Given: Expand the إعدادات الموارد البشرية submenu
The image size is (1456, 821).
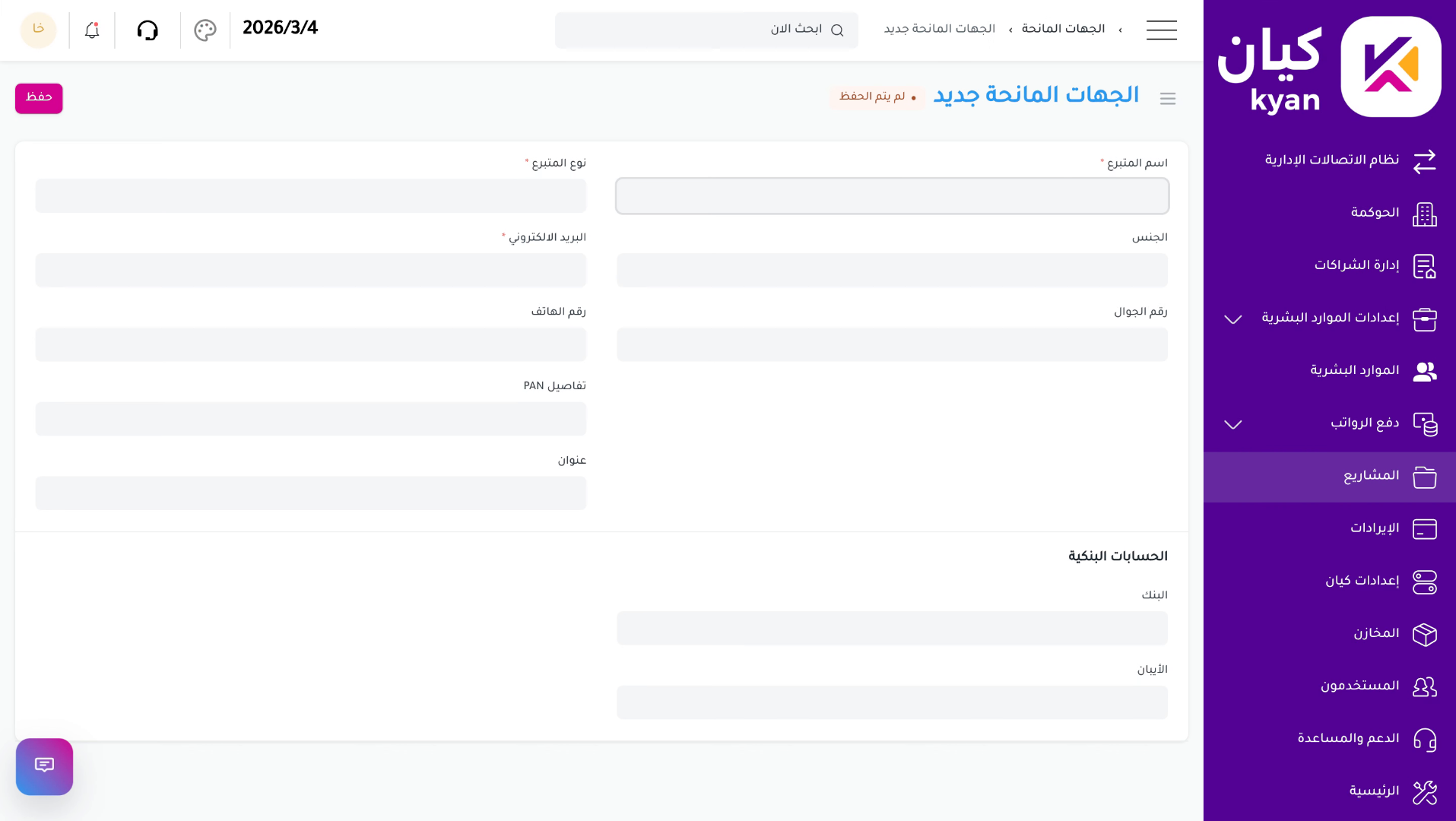Looking at the screenshot, I should coord(1232,319).
